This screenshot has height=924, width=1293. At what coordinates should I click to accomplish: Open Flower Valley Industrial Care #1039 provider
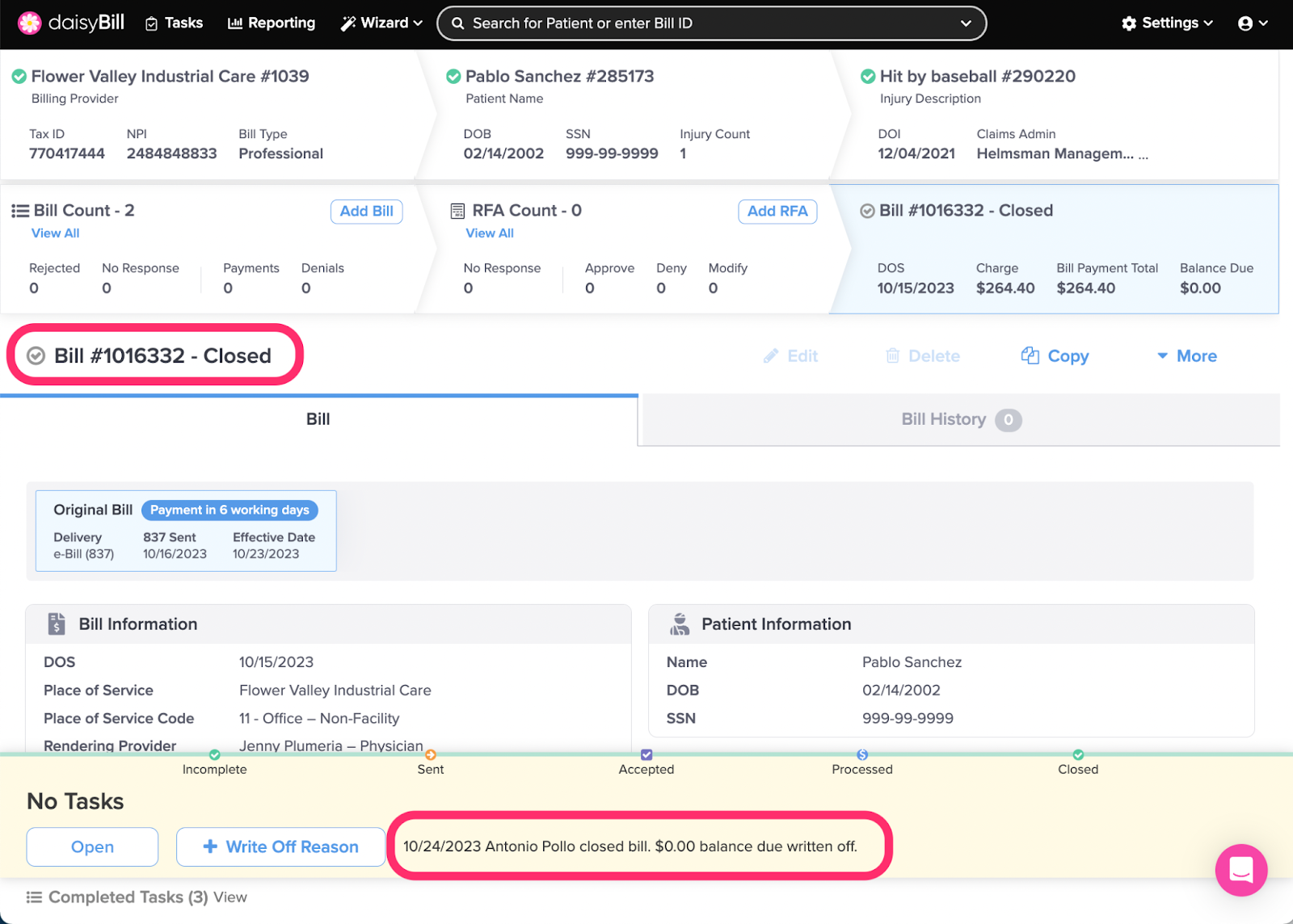(x=170, y=76)
